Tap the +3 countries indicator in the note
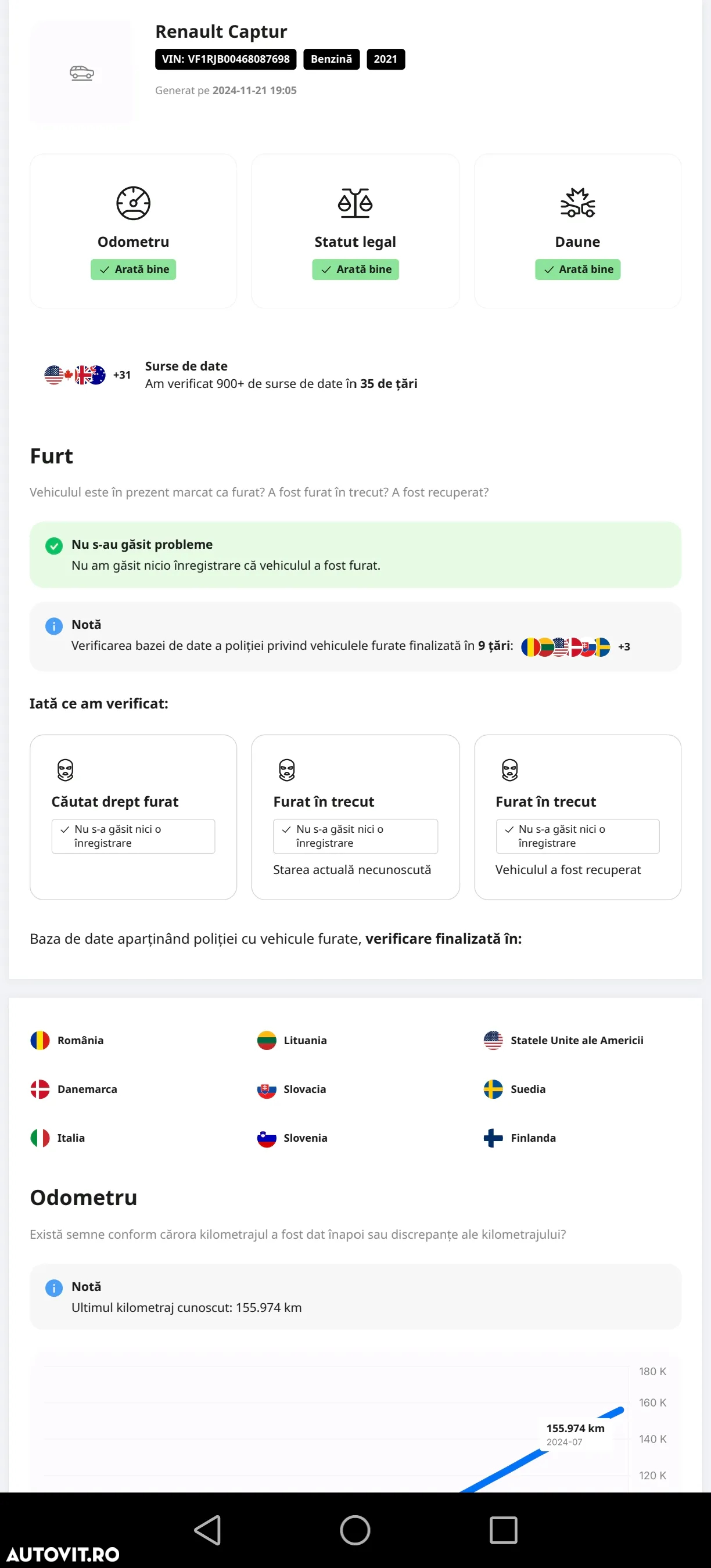711x1568 pixels. pyautogui.click(x=624, y=646)
